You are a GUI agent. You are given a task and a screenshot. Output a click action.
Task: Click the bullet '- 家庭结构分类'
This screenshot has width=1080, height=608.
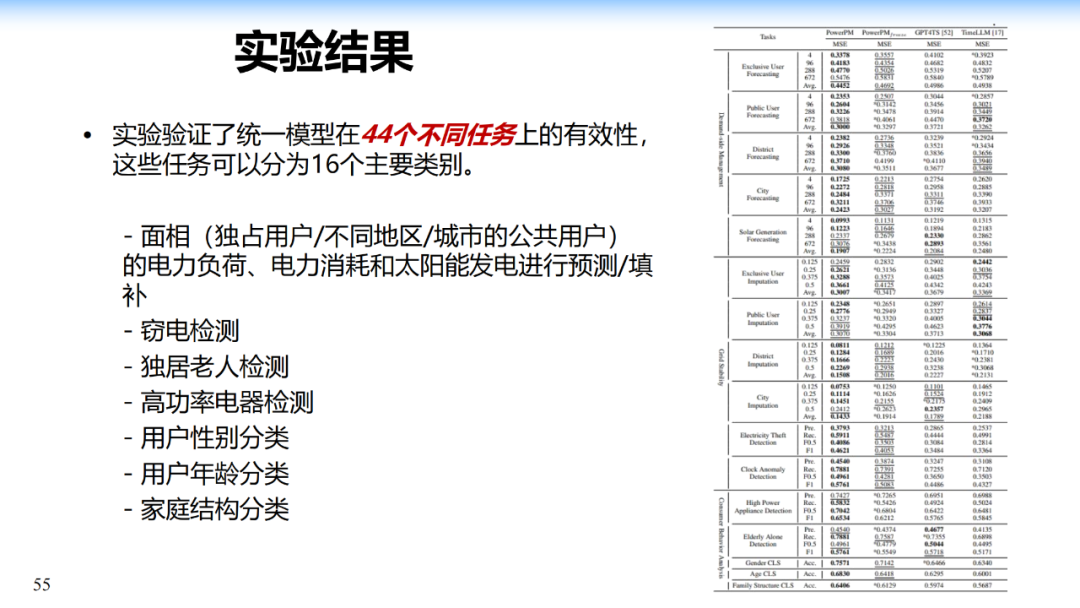pyautogui.click(x=206, y=510)
